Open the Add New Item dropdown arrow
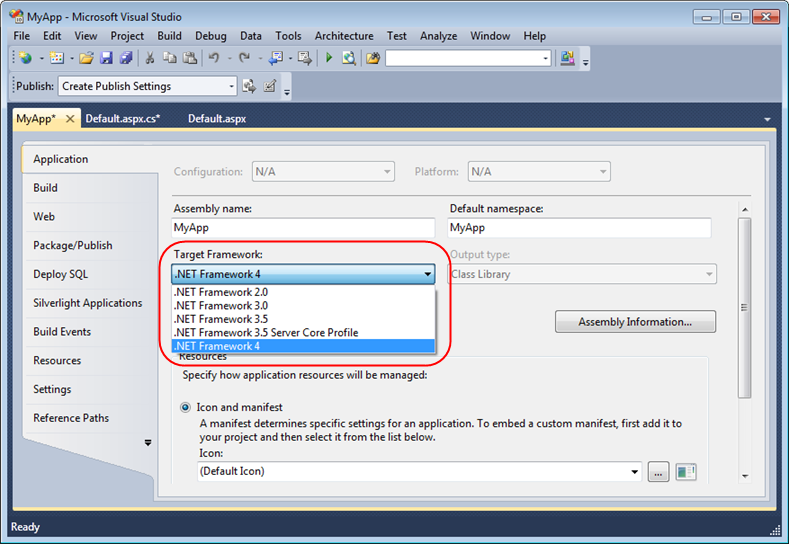The height and width of the screenshot is (544, 789). 72,59
